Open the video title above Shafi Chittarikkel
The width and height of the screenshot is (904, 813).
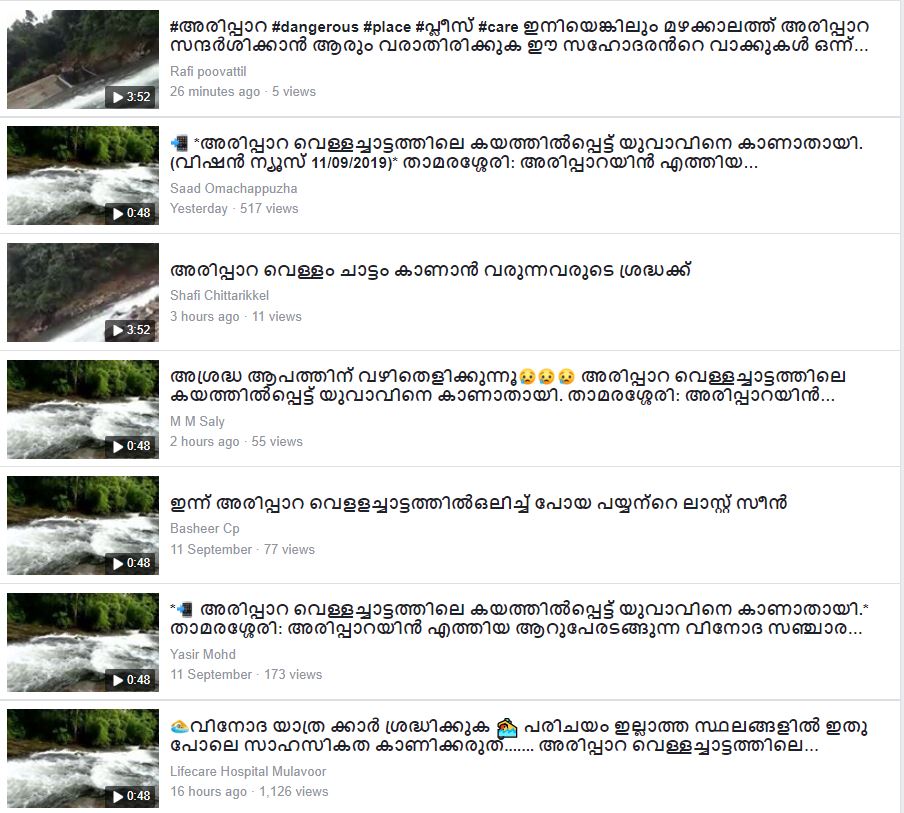(x=430, y=270)
